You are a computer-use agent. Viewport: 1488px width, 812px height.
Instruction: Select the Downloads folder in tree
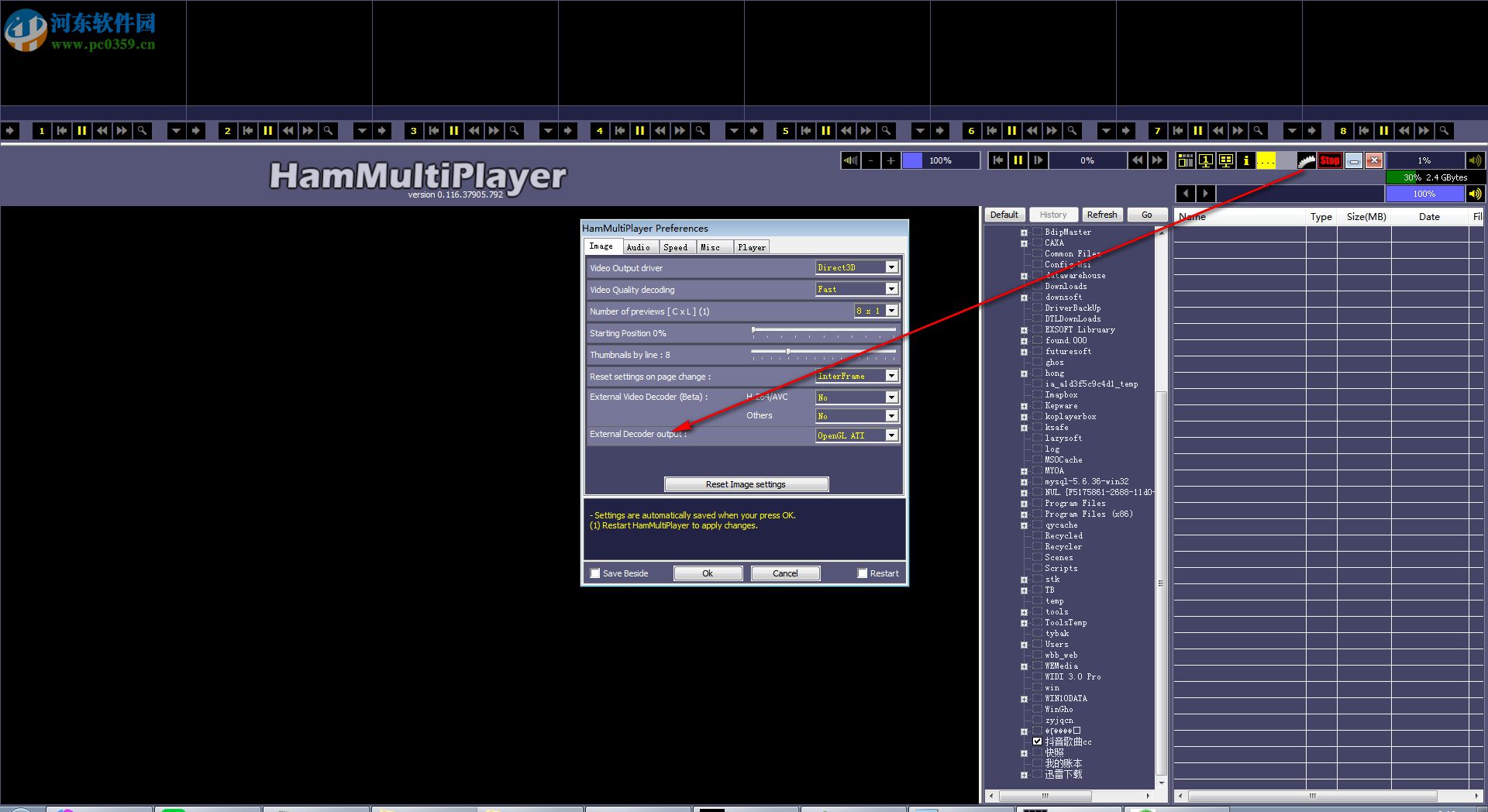coord(1066,287)
